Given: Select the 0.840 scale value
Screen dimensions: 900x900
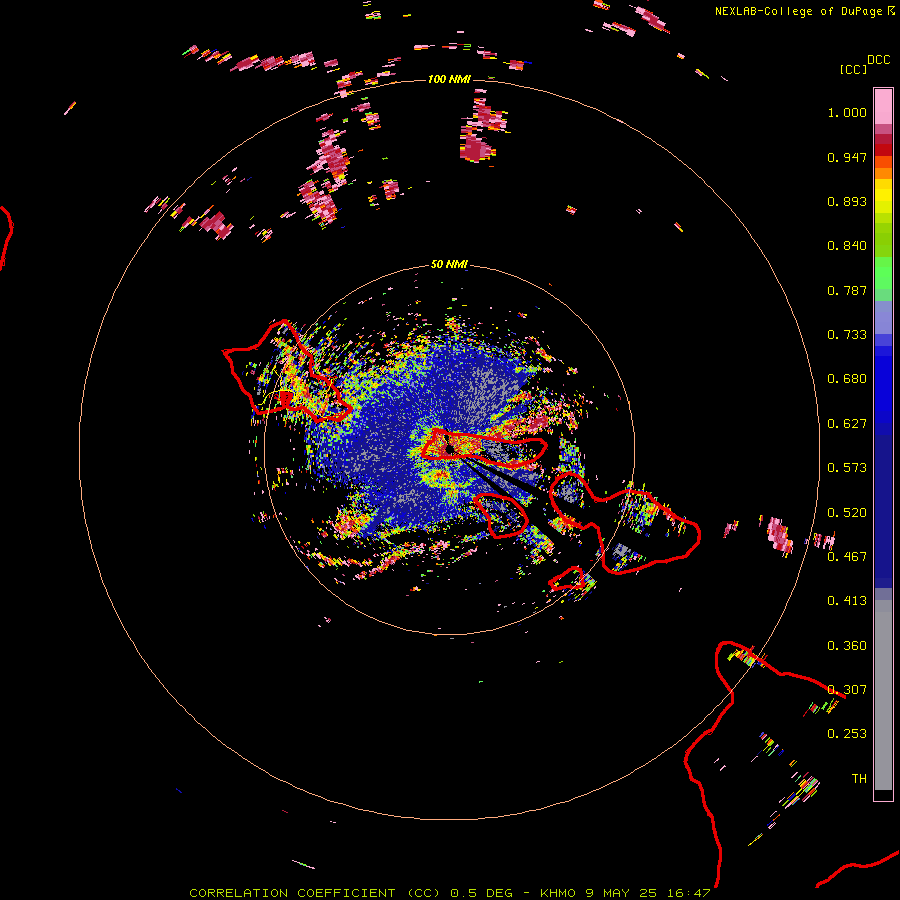Looking at the screenshot, I should [847, 246].
